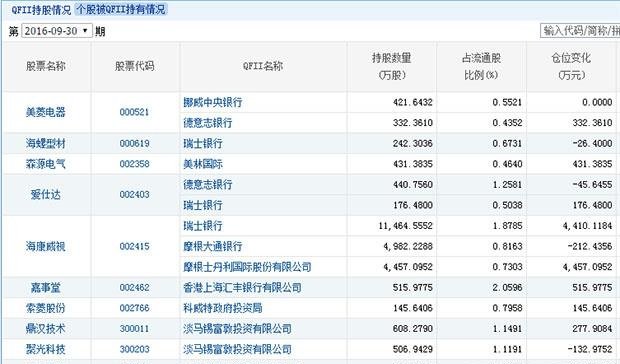This screenshot has width=620, height=364.
Task: Select the 2.0596 ratio value
Action: (507, 288)
